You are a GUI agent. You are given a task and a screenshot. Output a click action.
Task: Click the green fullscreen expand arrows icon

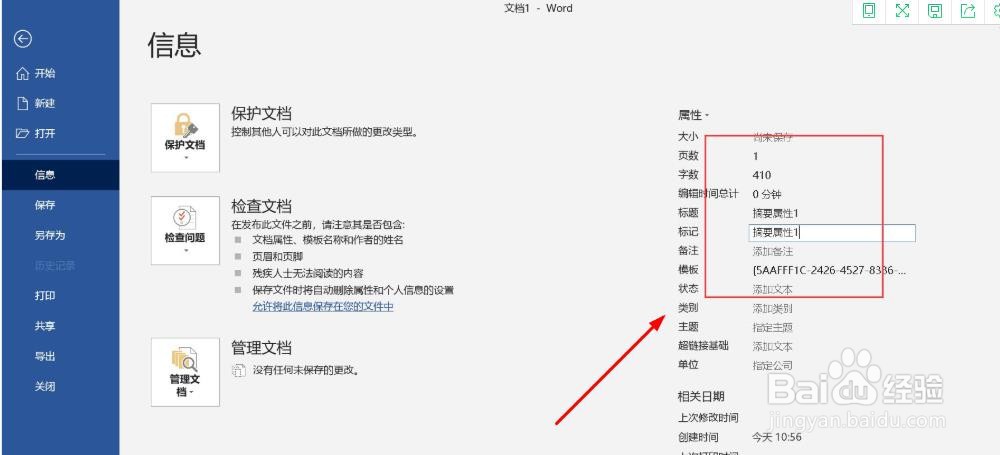point(902,10)
